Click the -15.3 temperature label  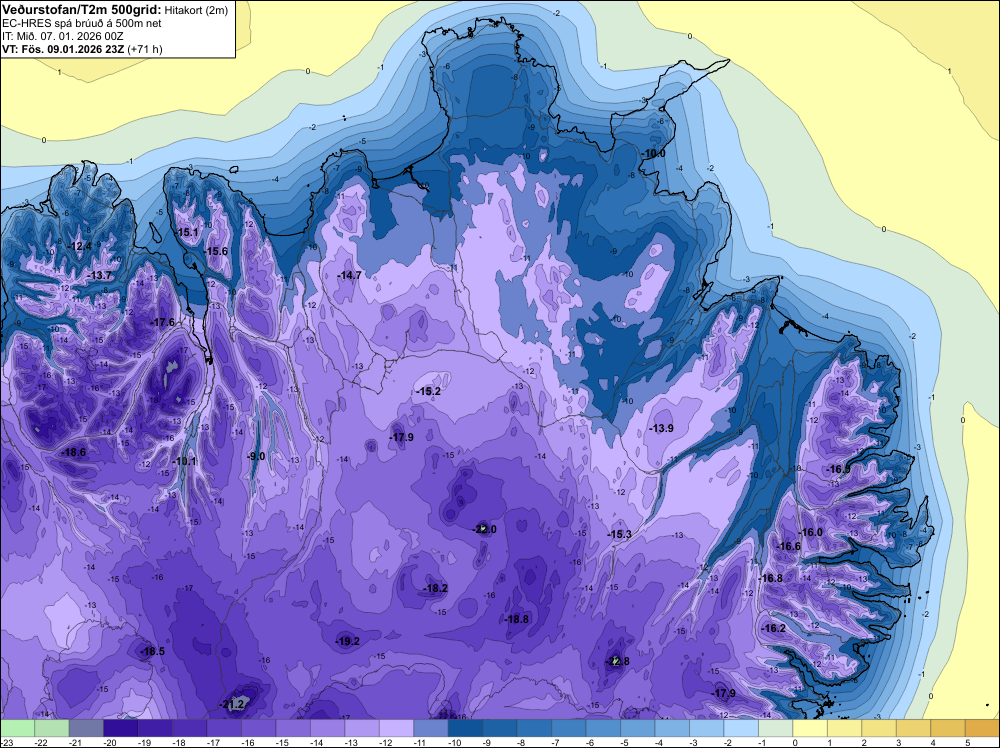pyautogui.click(x=619, y=534)
